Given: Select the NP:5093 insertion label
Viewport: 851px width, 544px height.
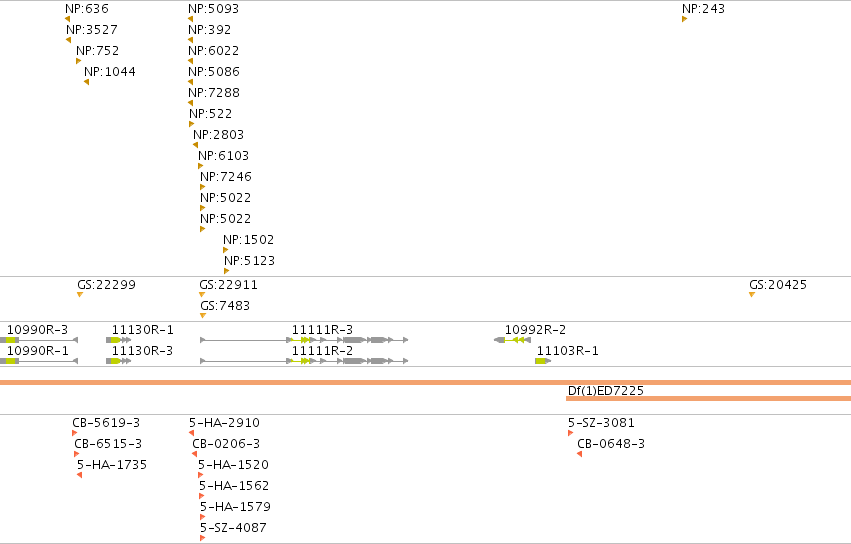Looking at the screenshot, I should coord(213,9).
